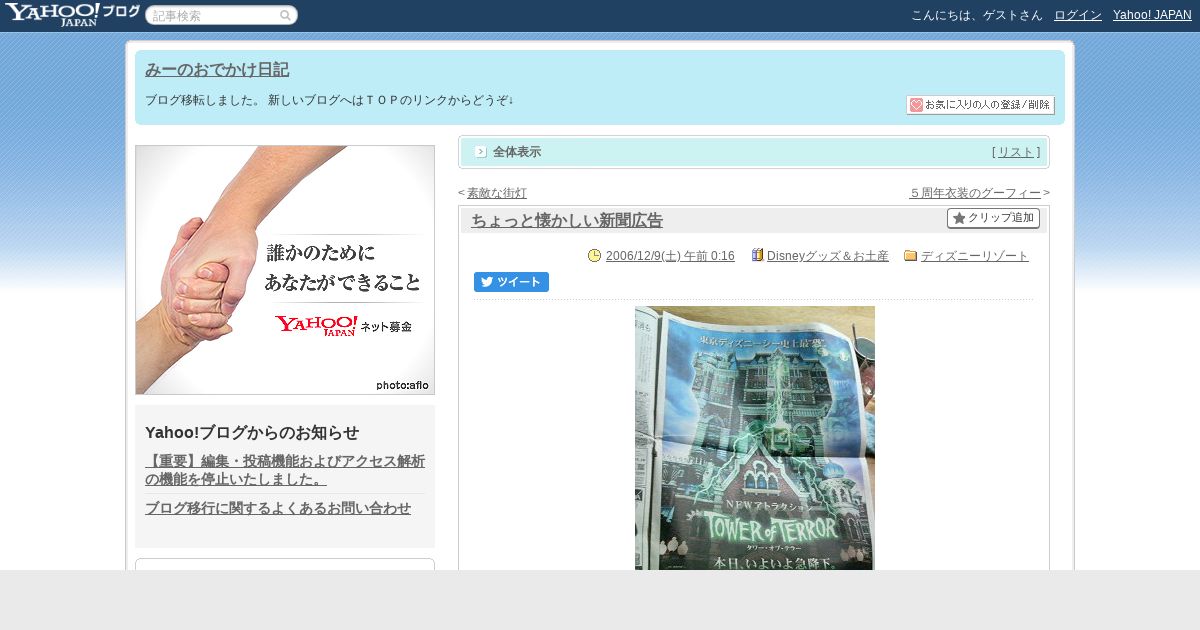Click the Yahoo! ネット募金 banner ad
Screen dimensions: 1200x630
click(x=285, y=270)
